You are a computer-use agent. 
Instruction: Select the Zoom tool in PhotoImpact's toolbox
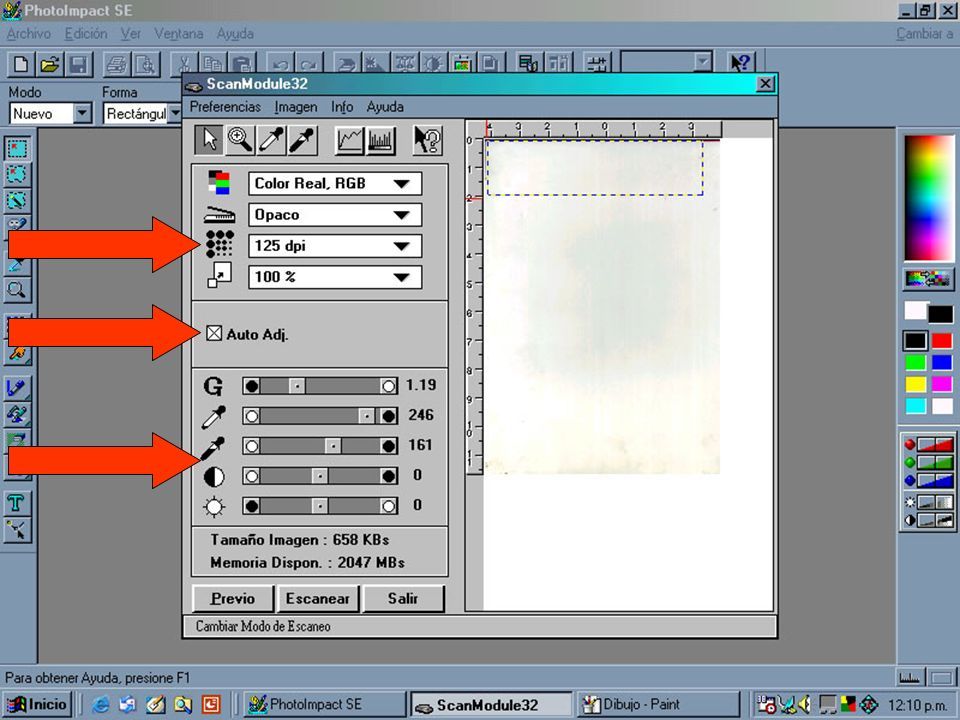pyautogui.click(x=17, y=290)
